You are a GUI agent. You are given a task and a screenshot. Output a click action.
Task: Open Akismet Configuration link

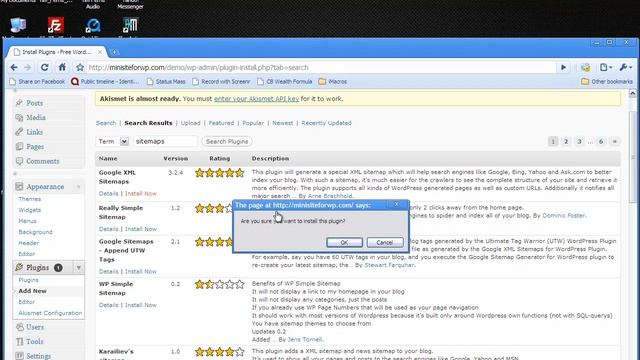tap(50, 313)
